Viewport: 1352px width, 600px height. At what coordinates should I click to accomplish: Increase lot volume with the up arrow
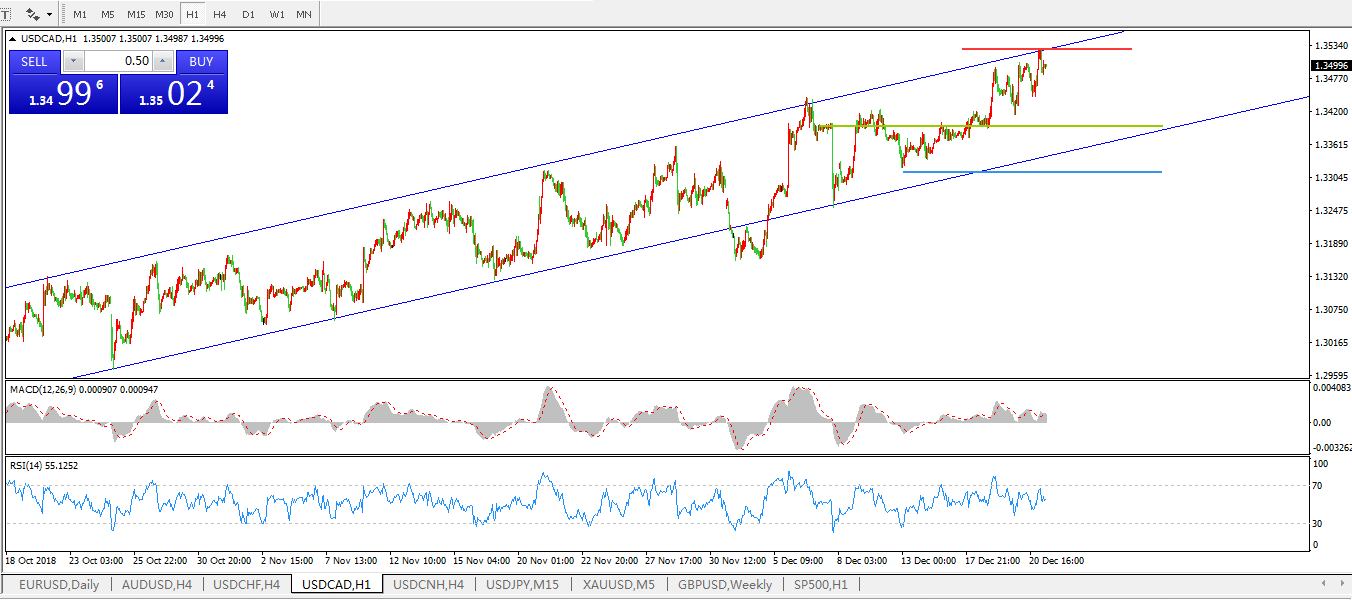click(x=162, y=61)
